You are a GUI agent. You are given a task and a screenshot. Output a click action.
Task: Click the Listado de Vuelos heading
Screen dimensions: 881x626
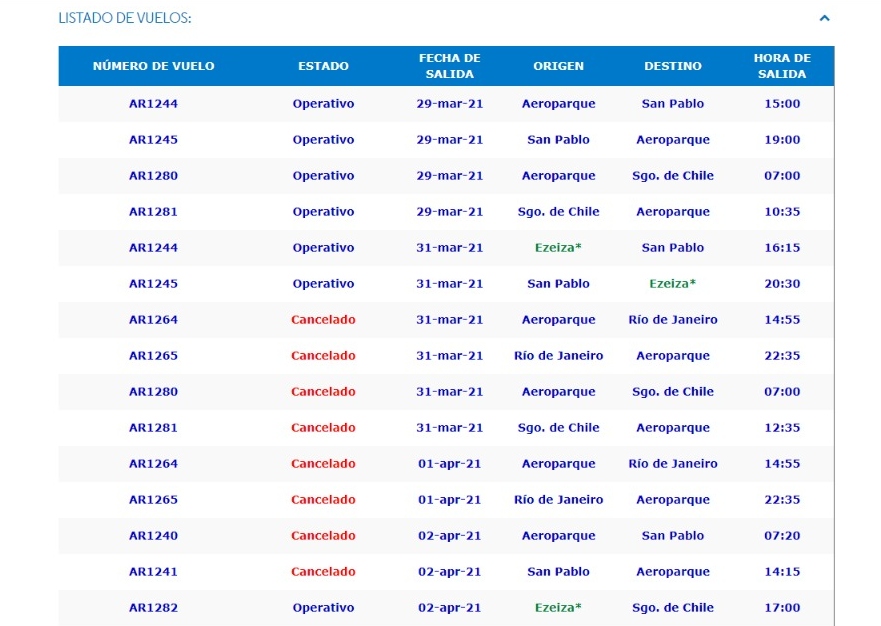coord(125,18)
